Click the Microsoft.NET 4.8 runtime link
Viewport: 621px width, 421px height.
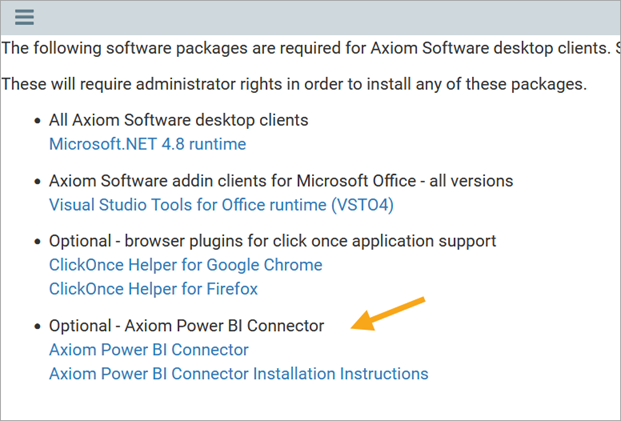pyautogui.click(x=147, y=144)
